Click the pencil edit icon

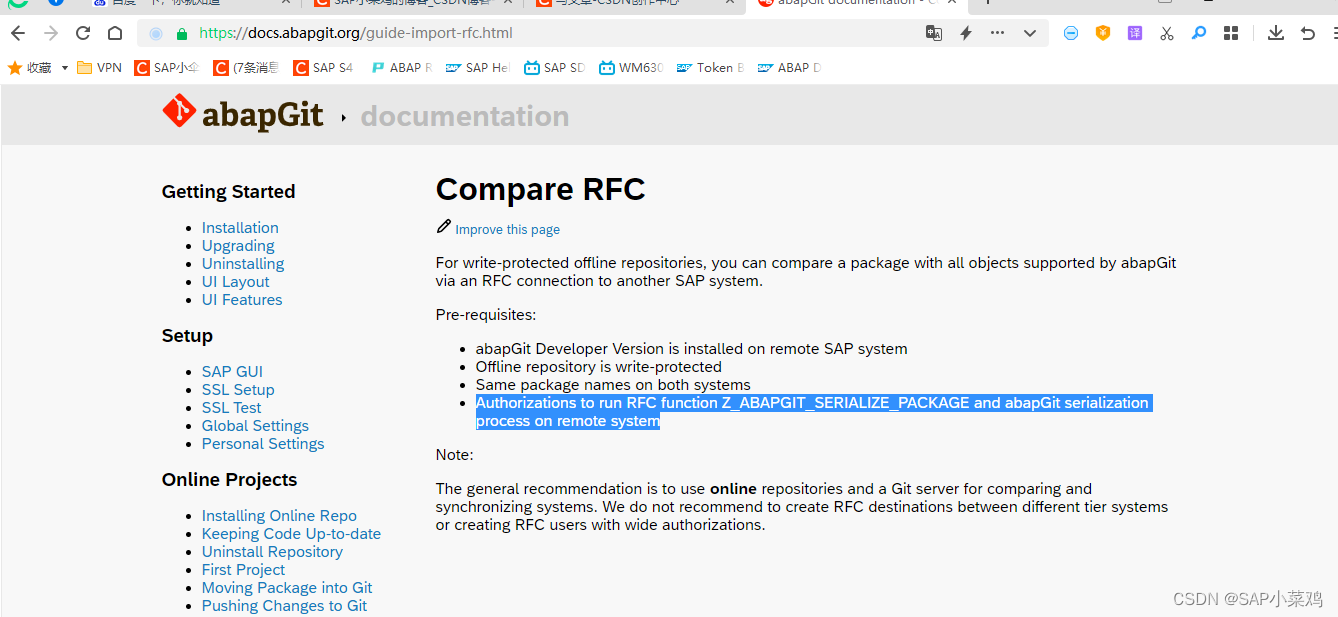[x=444, y=227]
